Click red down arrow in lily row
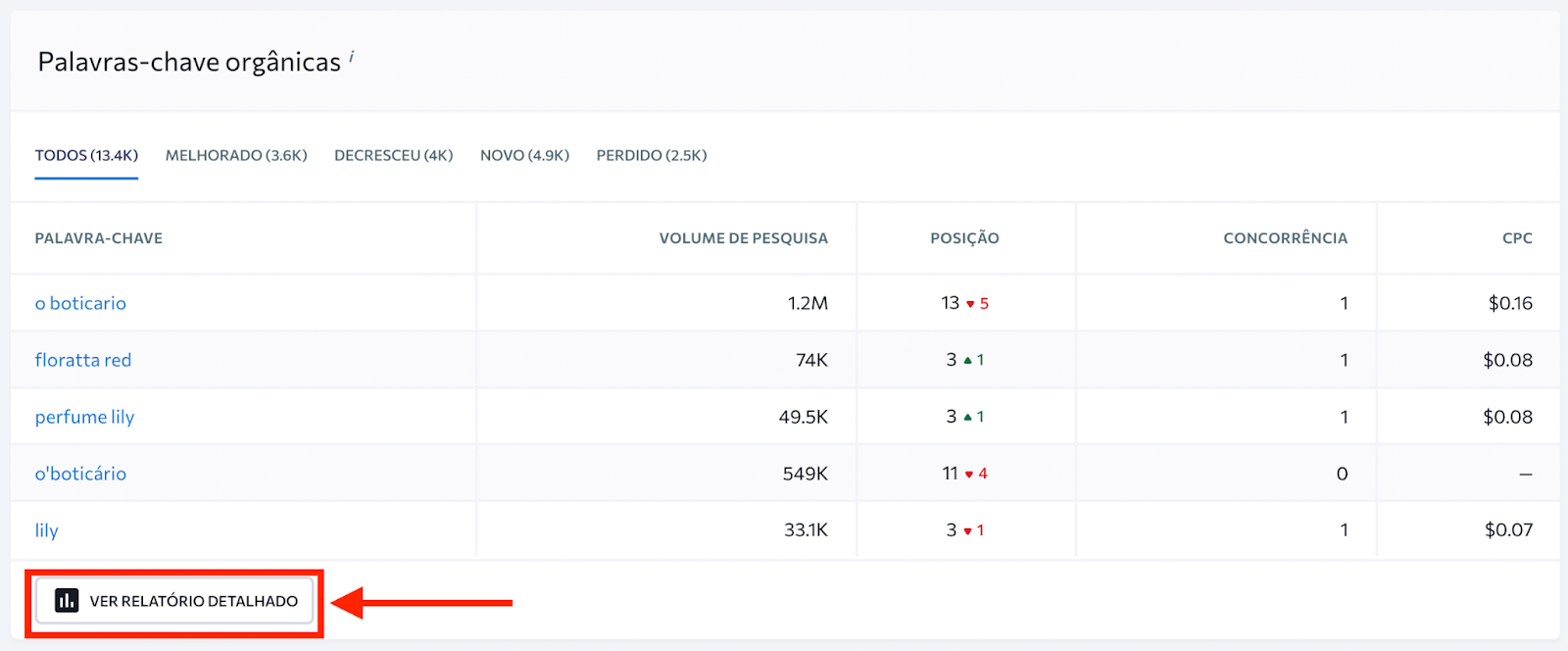This screenshot has height=651, width=1568. tap(967, 531)
